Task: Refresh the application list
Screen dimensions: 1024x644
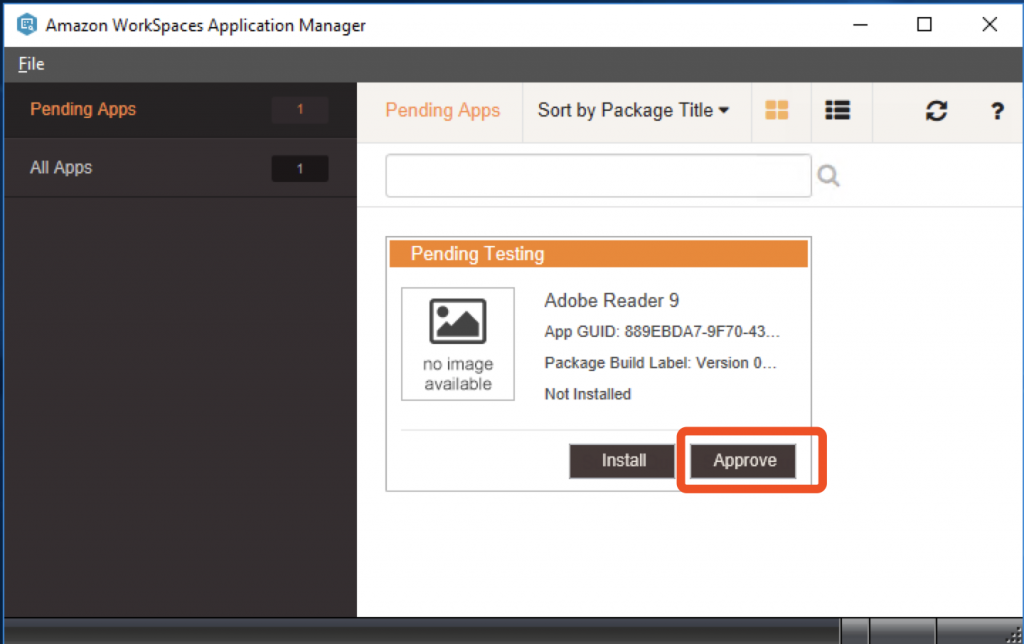Action: 936,111
